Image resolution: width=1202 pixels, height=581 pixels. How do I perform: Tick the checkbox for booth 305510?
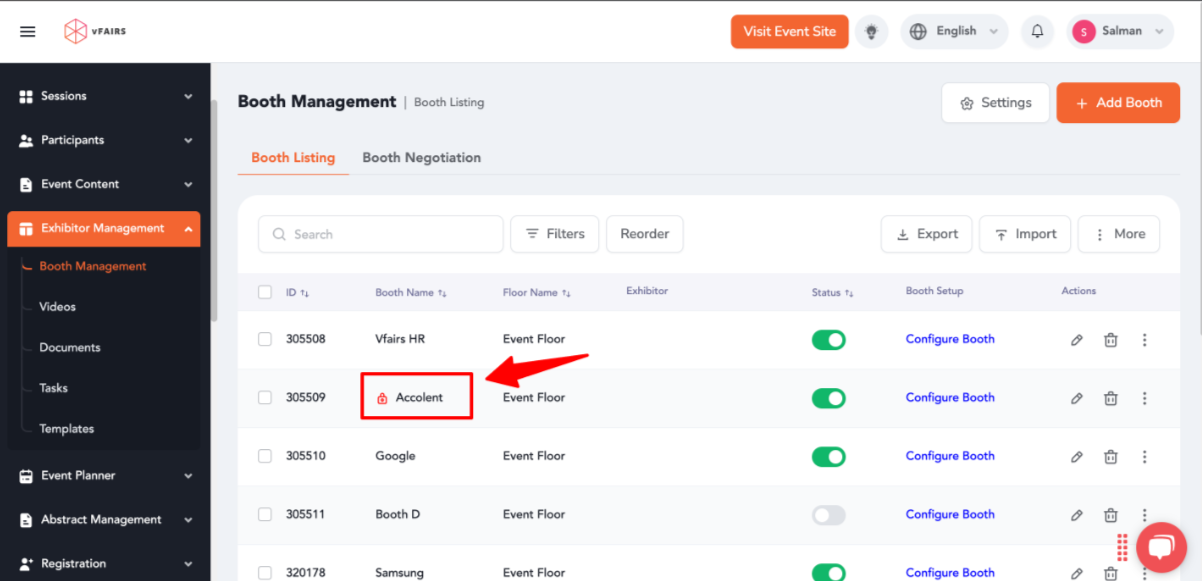tap(265, 456)
